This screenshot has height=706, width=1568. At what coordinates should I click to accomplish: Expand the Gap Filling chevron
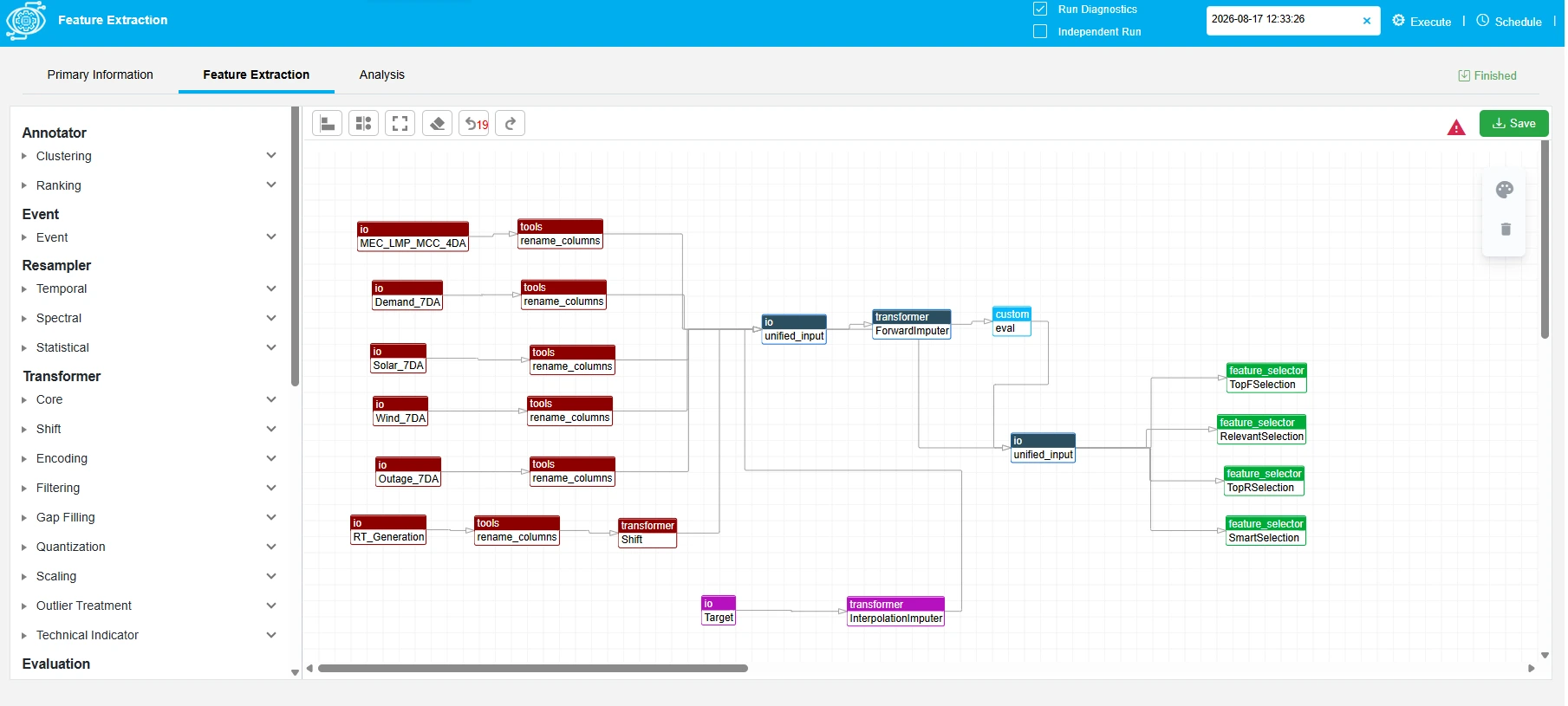[271, 517]
